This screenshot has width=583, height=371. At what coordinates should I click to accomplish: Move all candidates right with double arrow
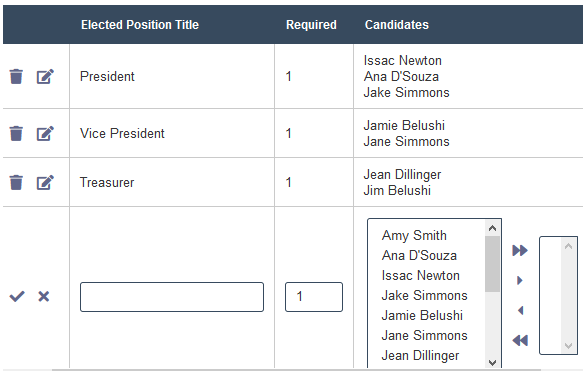(x=520, y=250)
